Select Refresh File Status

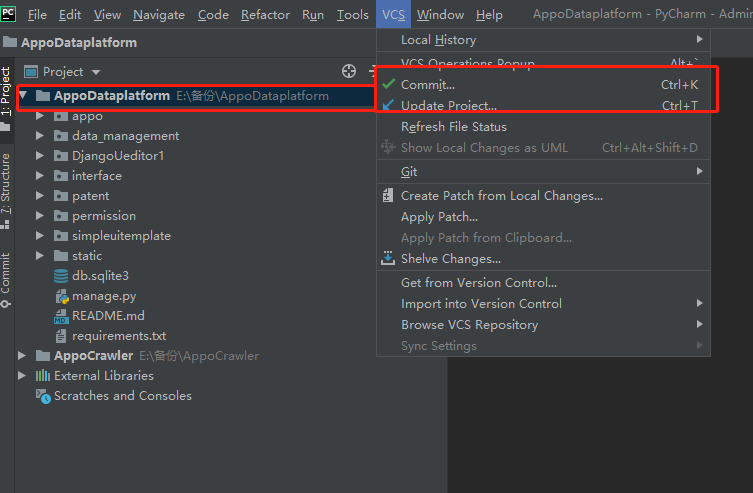click(x=543, y=127)
